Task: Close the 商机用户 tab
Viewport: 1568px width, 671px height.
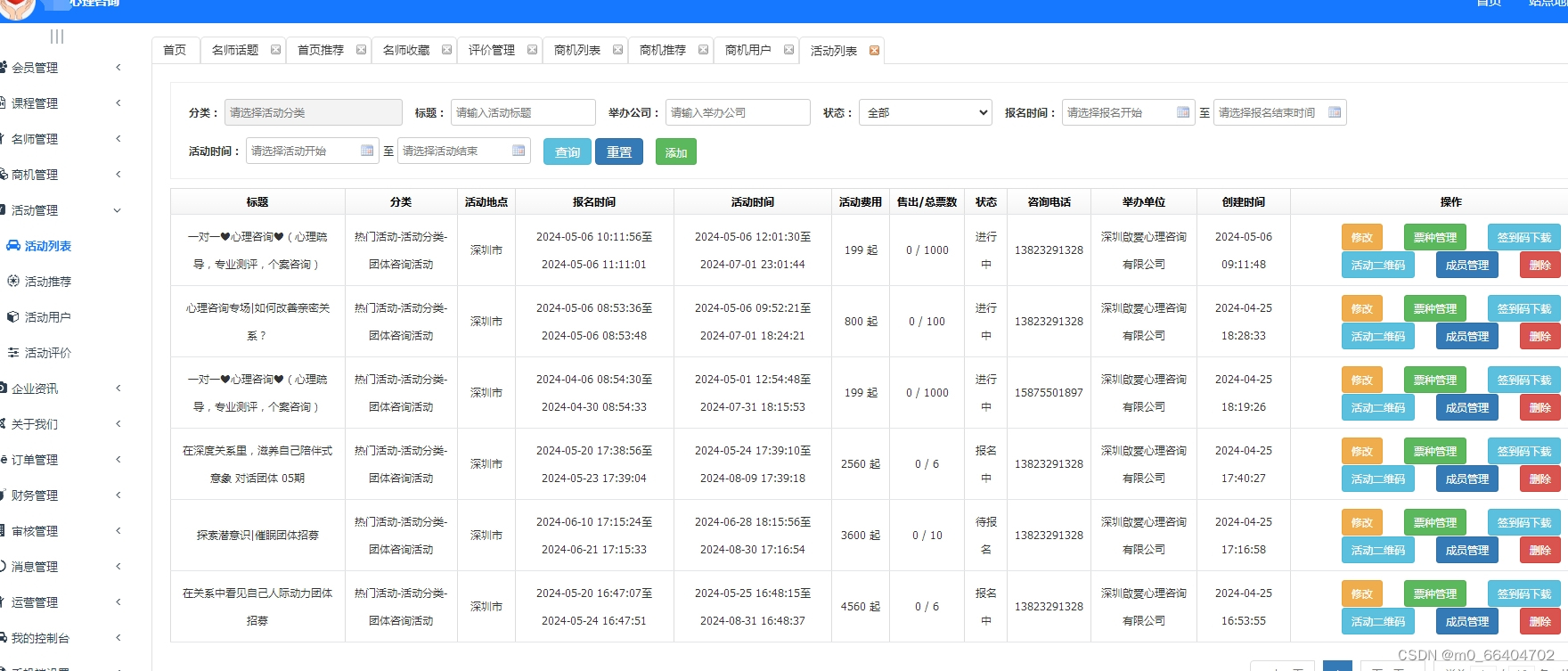Action: pyautogui.click(x=788, y=50)
